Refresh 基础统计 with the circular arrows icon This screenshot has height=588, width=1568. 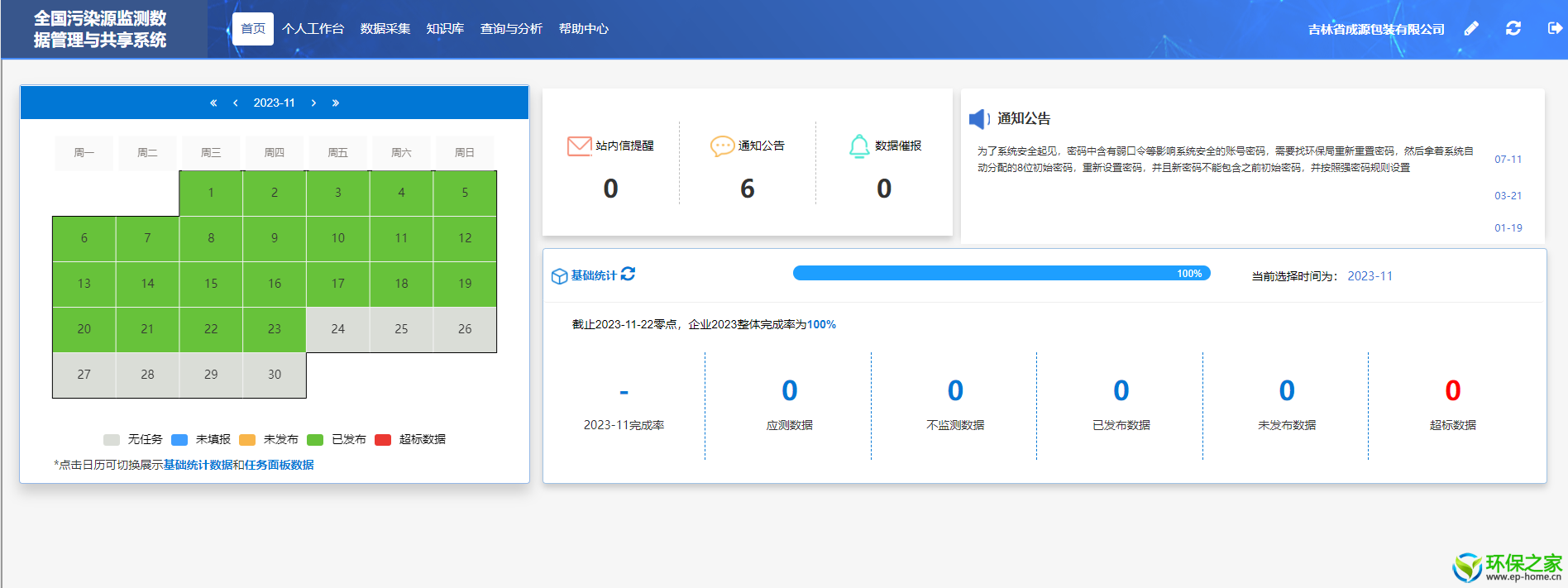click(628, 274)
